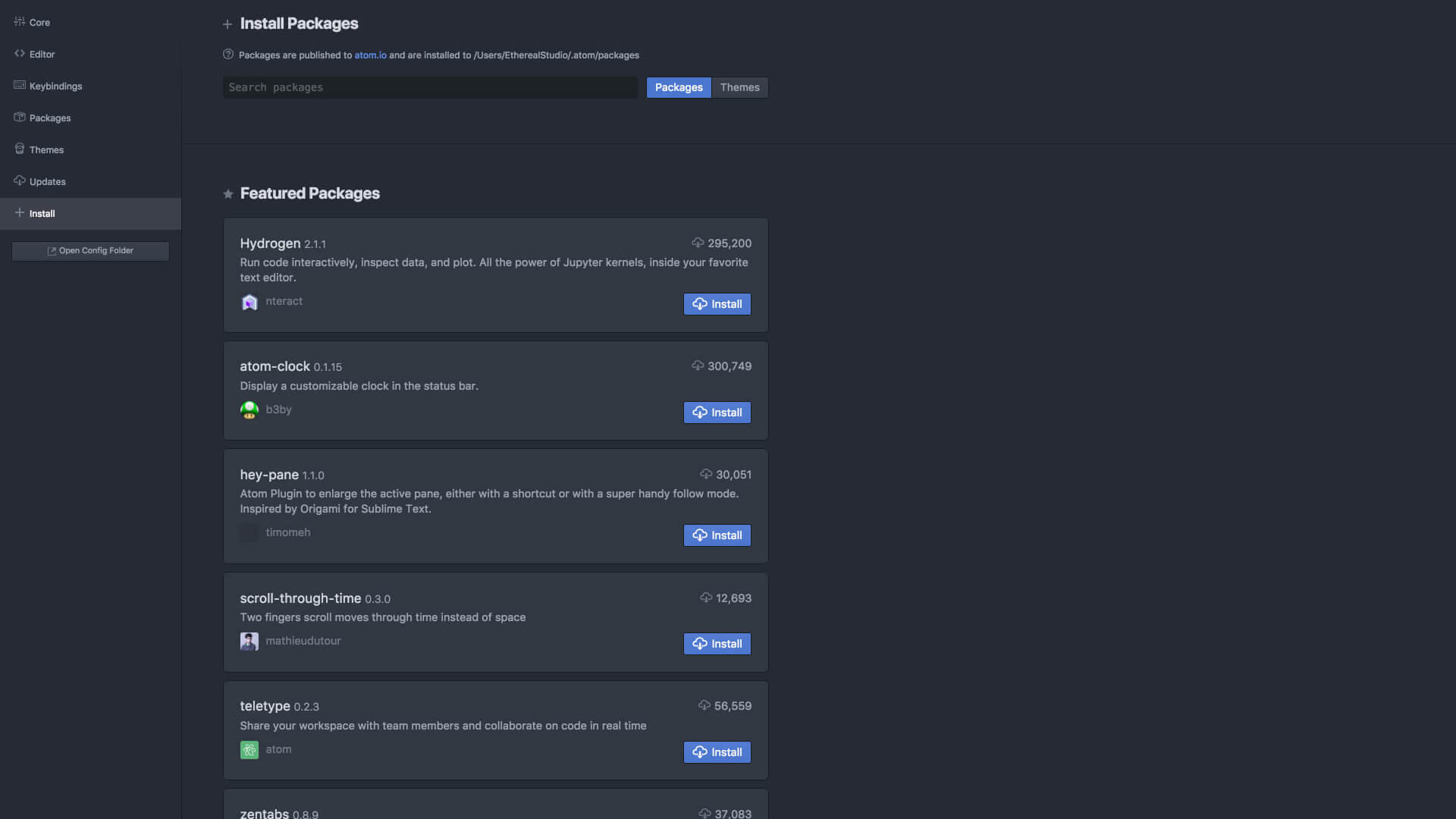The image size is (1456, 819).
Task: Open the hey-pane package title
Action: [269, 475]
